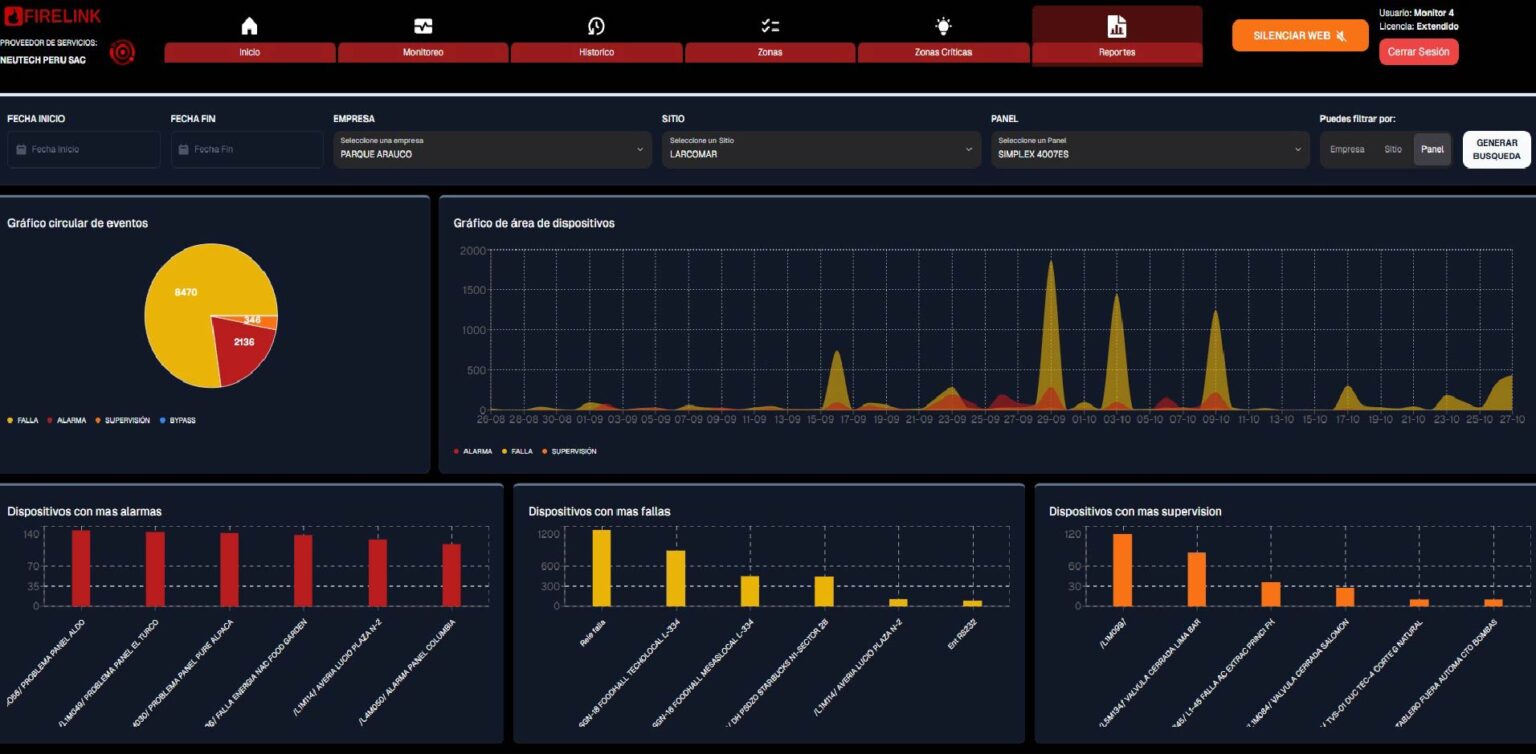Switch to the Monitoreo tab
Screen dimensions: 1536x754
click(x=423, y=52)
